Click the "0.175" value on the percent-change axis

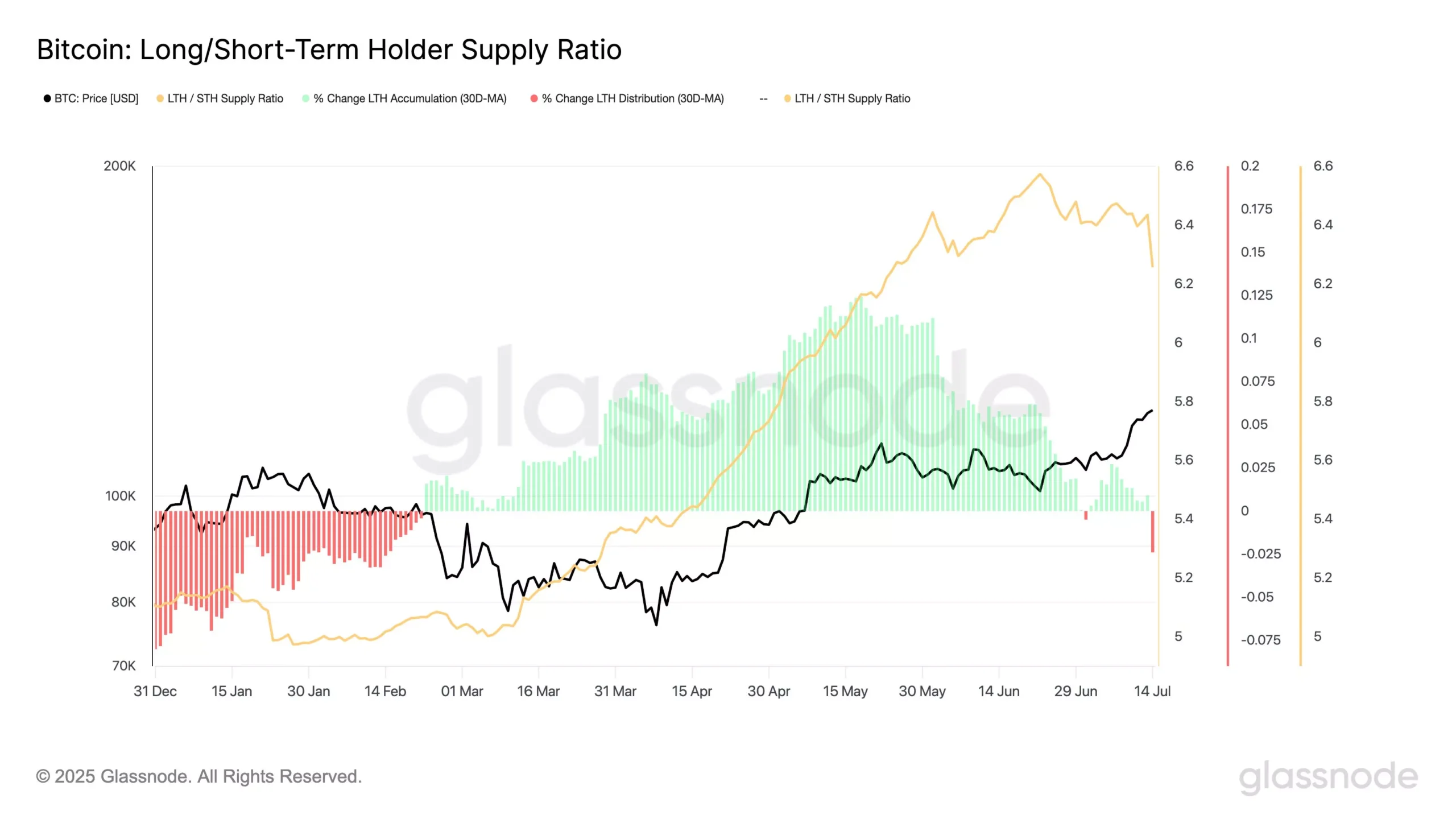click(x=1256, y=209)
